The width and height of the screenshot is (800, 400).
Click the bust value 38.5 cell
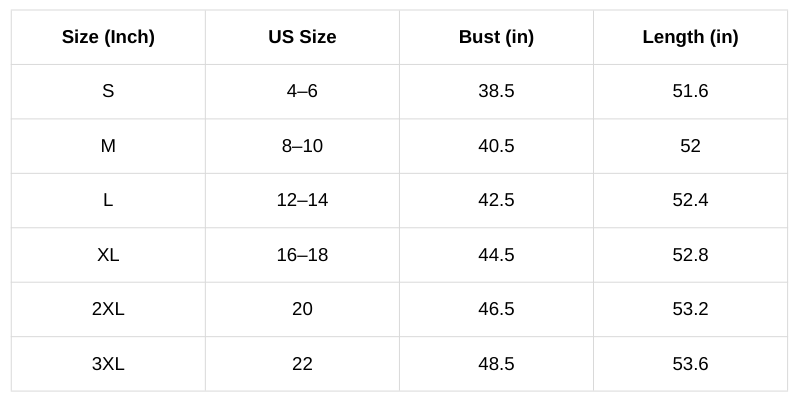pos(496,91)
